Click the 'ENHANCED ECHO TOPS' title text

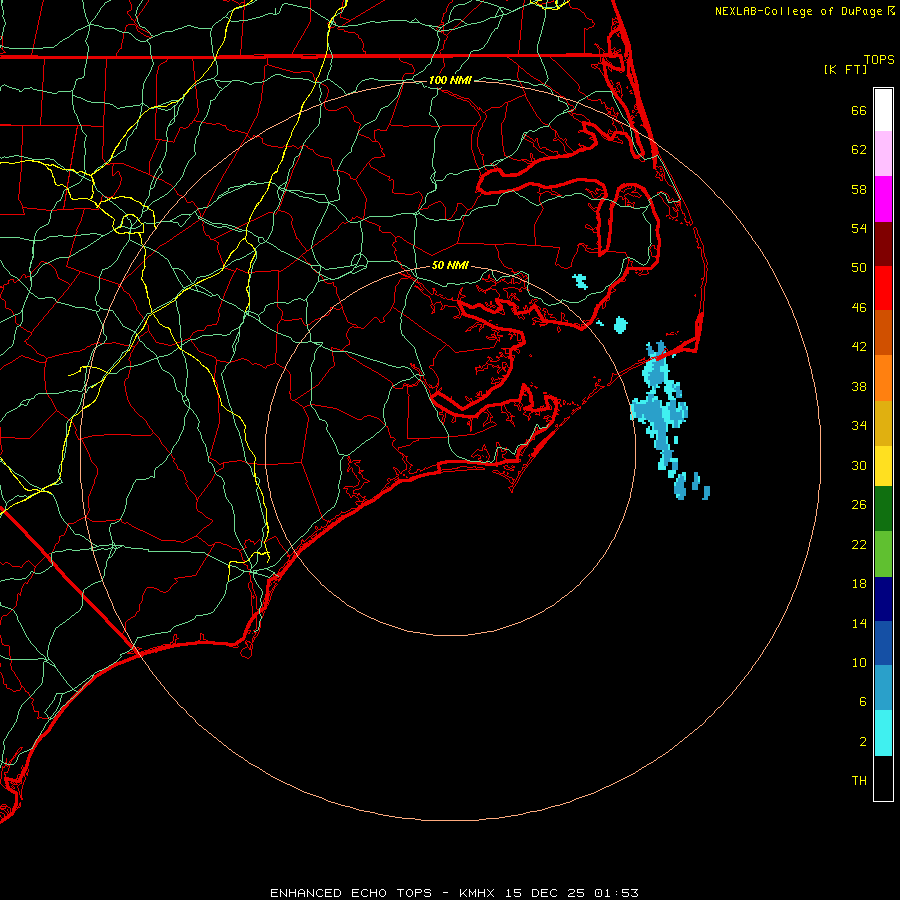(x=351, y=893)
